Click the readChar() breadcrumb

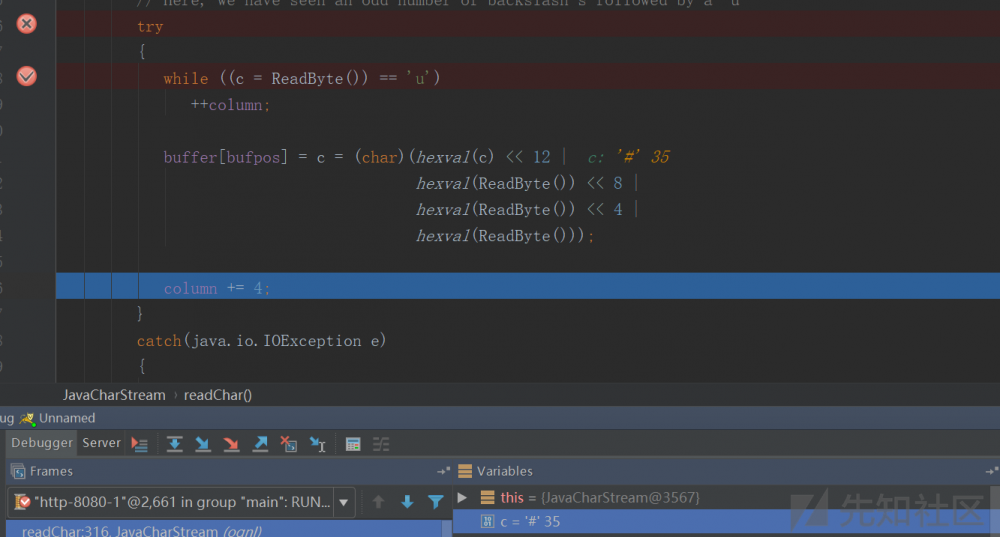pyautogui.click(x=217, y=395)
